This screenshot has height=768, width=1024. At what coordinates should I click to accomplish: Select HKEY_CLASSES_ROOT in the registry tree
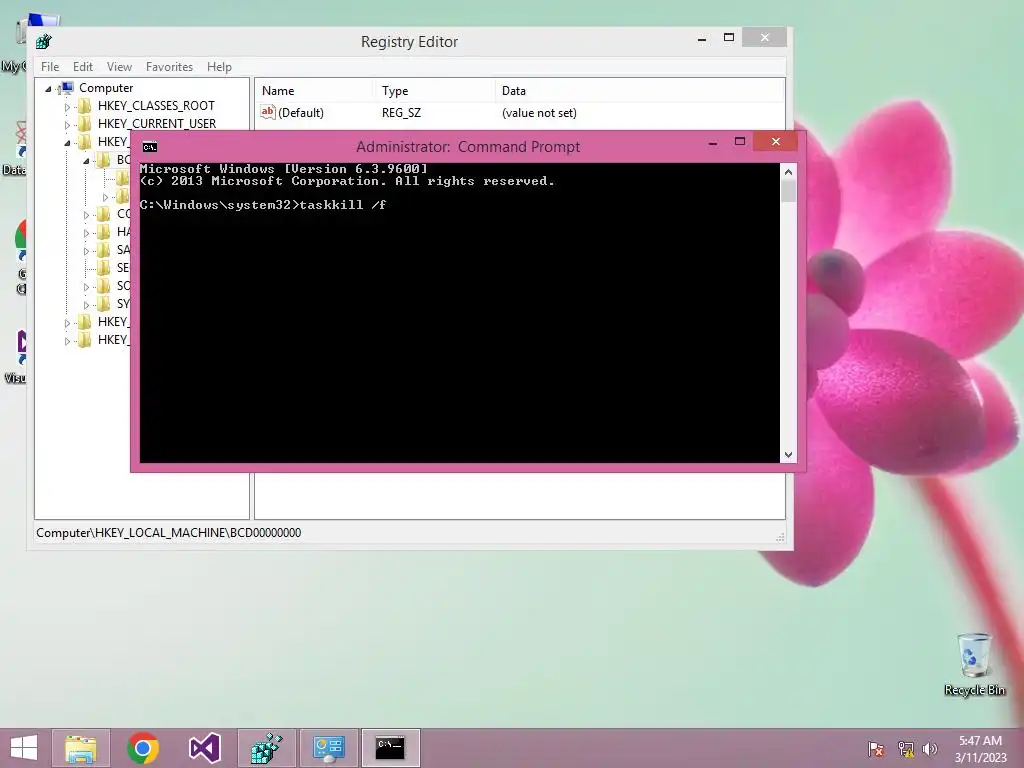pos(156,106)
